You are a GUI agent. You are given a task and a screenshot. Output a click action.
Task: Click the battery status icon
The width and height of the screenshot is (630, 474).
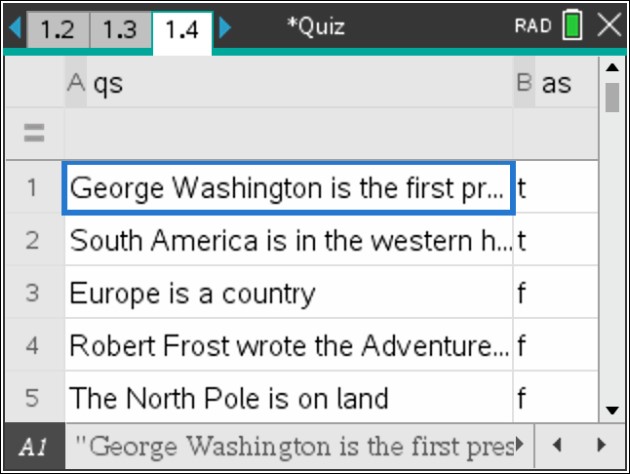coord(572,26)
